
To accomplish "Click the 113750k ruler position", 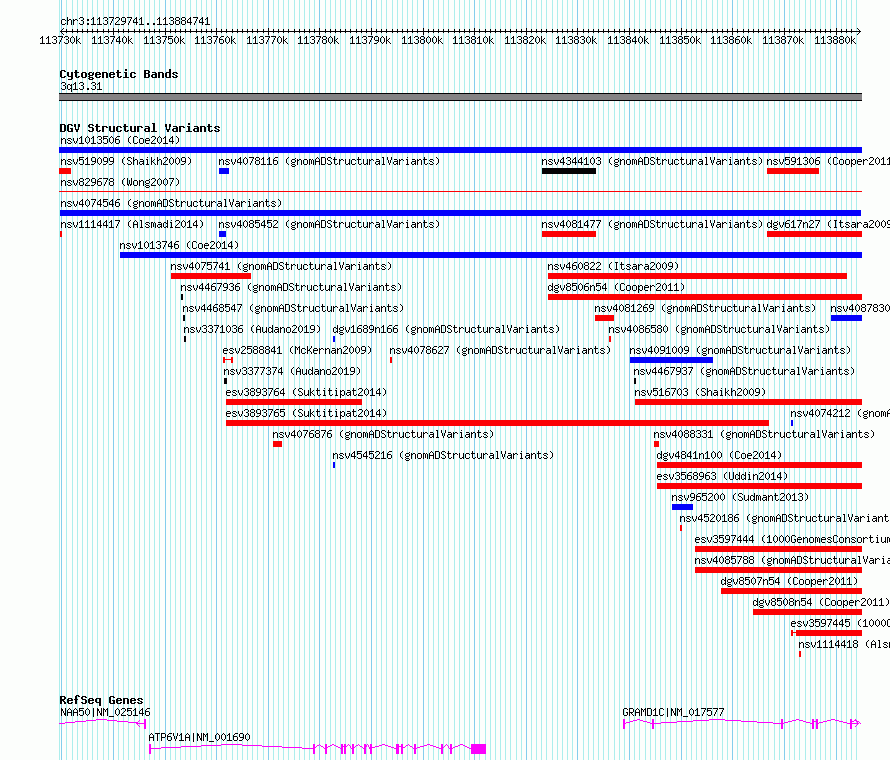I will [x=163, y=40].
